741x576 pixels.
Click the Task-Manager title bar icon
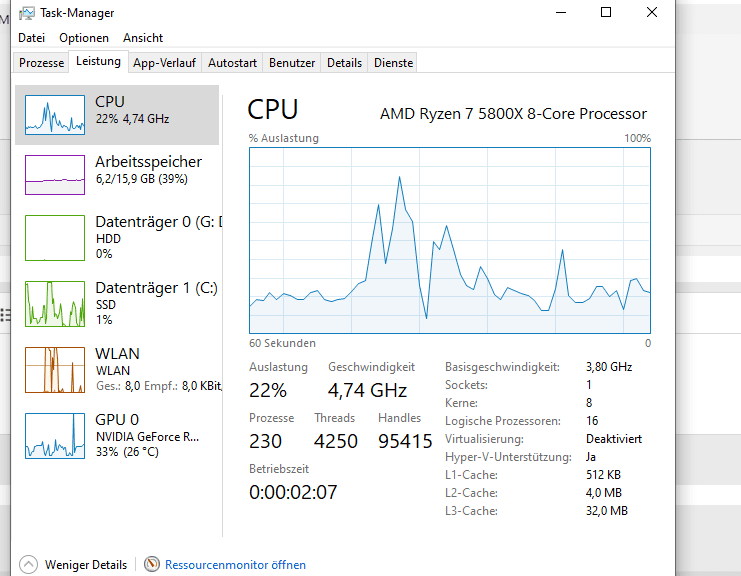[26, 13]
